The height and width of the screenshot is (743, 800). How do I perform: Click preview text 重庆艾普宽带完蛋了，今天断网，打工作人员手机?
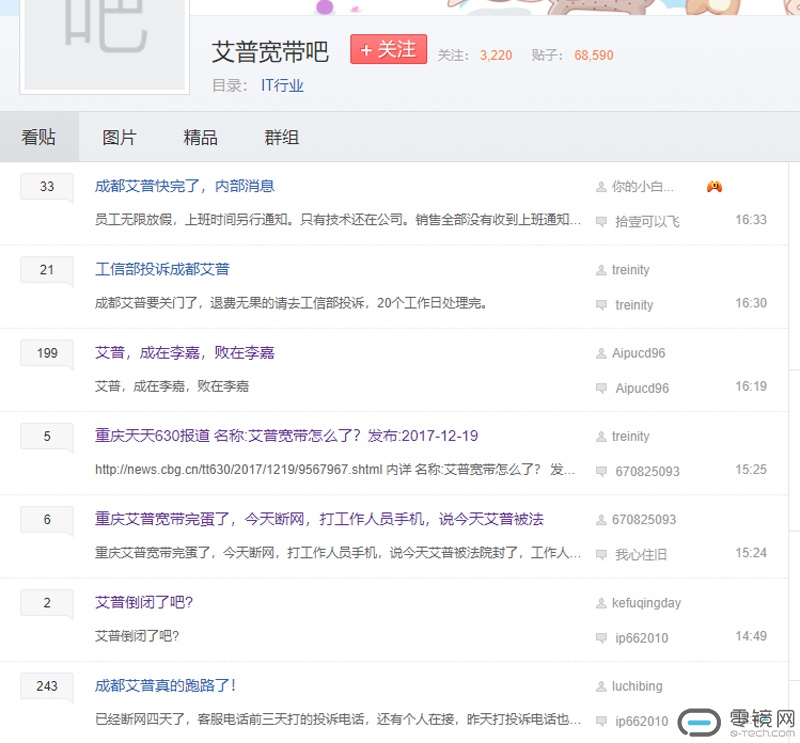(x=338, y=553)
